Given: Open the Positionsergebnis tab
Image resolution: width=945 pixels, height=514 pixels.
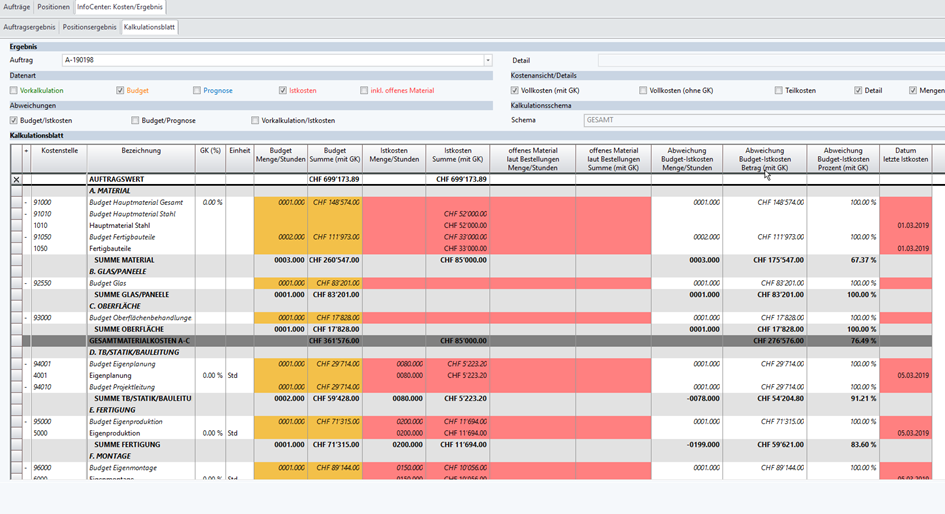Looking at the screenshot, I should coord(90,27).
